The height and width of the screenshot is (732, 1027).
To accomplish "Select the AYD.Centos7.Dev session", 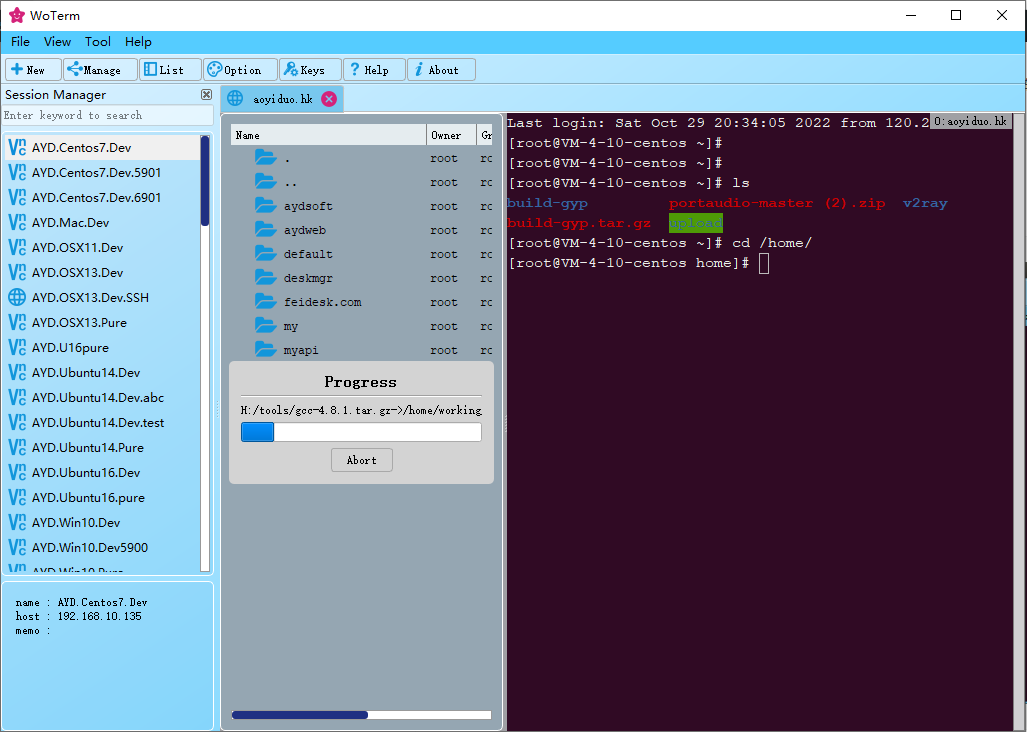I will pyautogui.click(x=102, y=147).
